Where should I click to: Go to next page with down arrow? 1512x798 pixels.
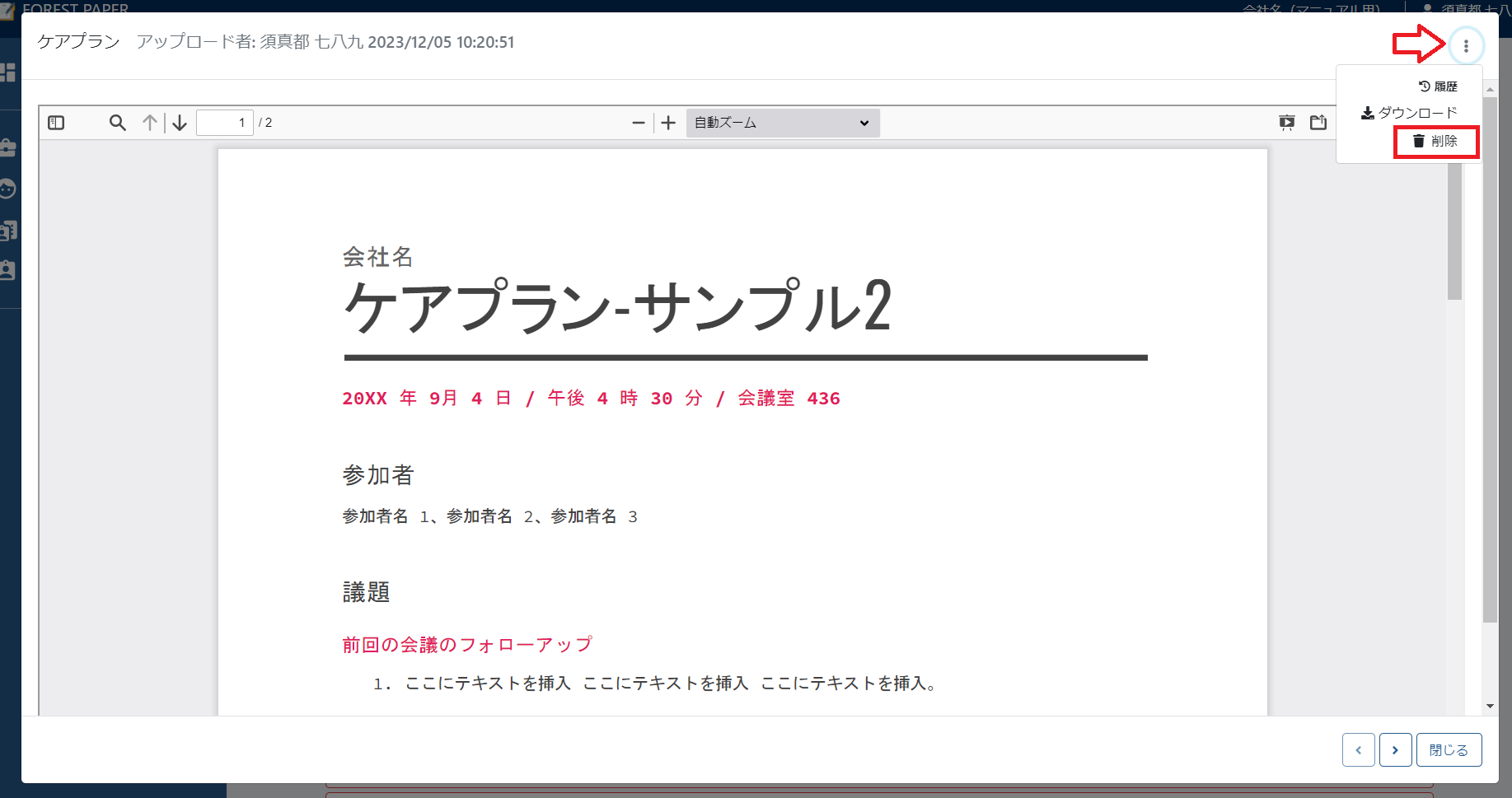click(180, 123)
